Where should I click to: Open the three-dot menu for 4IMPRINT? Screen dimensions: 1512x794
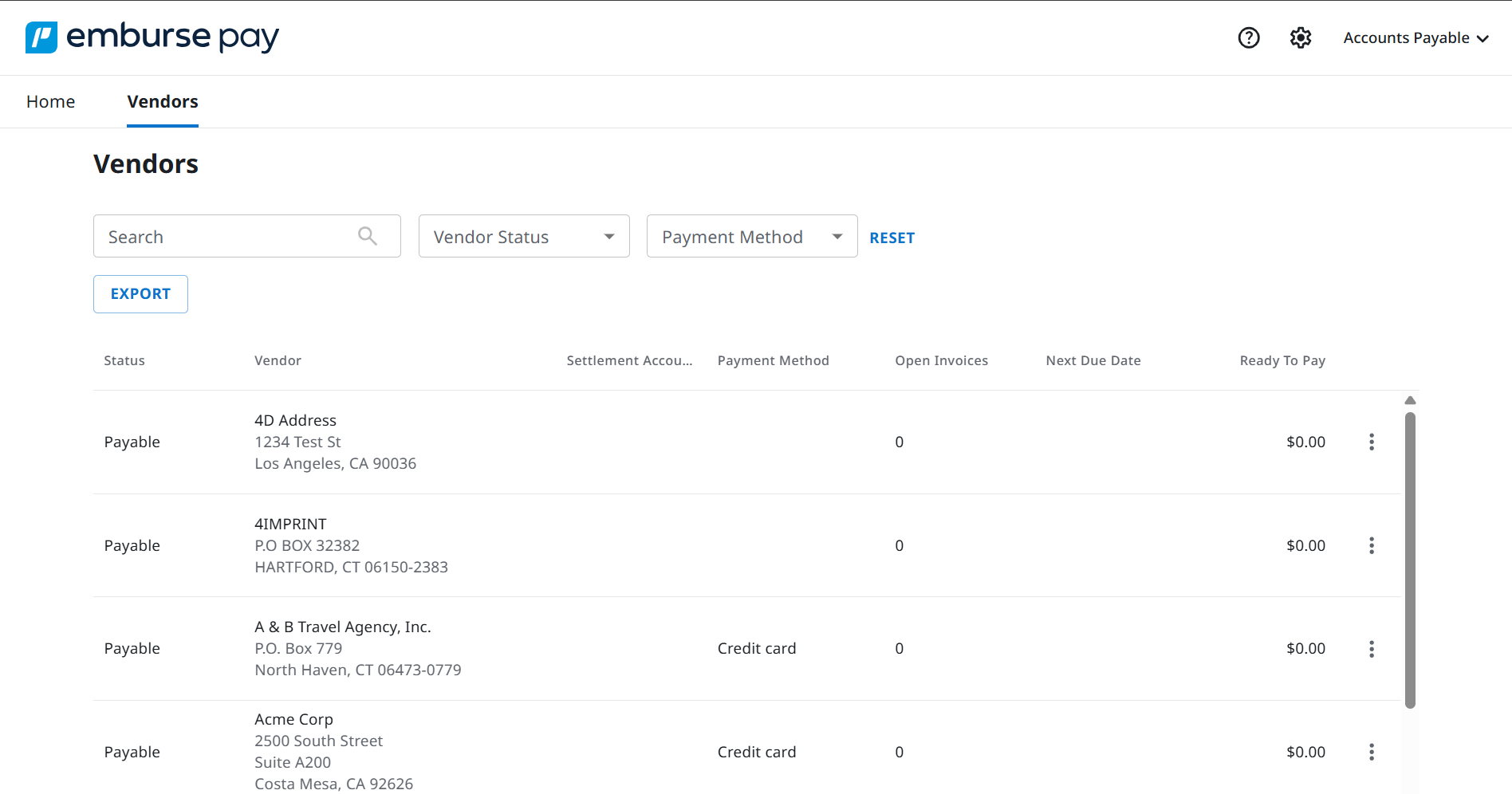[x=1372, y=545]
